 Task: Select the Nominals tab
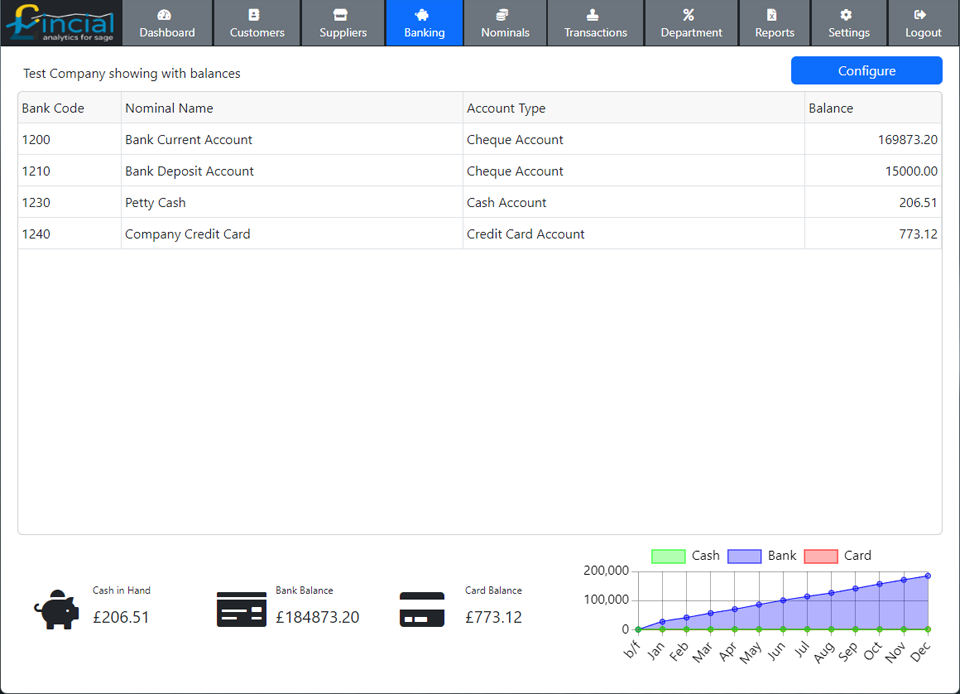(x=505, y=23)
